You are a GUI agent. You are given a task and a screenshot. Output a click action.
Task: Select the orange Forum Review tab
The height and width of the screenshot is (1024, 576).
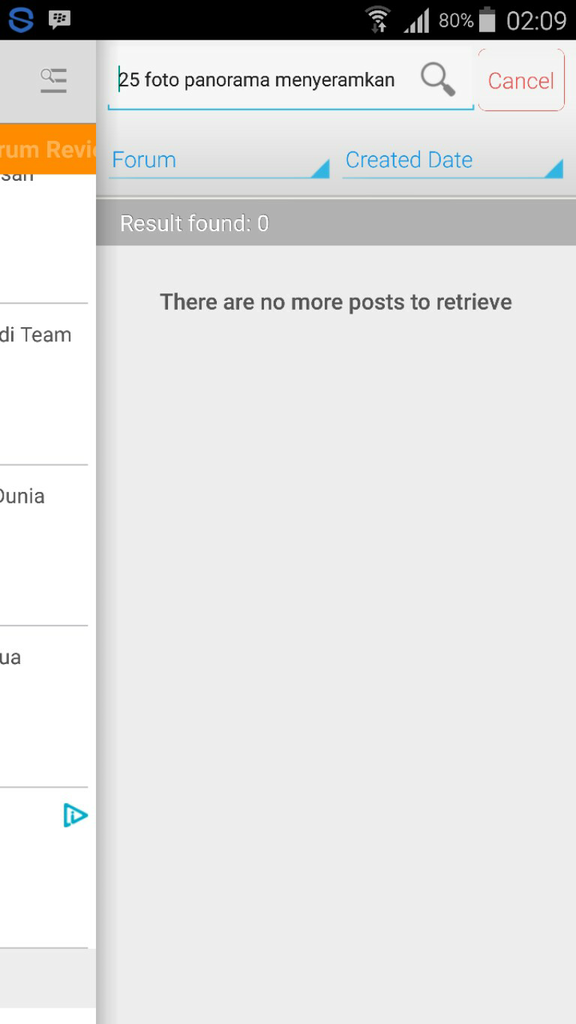(x=48, y=149)
